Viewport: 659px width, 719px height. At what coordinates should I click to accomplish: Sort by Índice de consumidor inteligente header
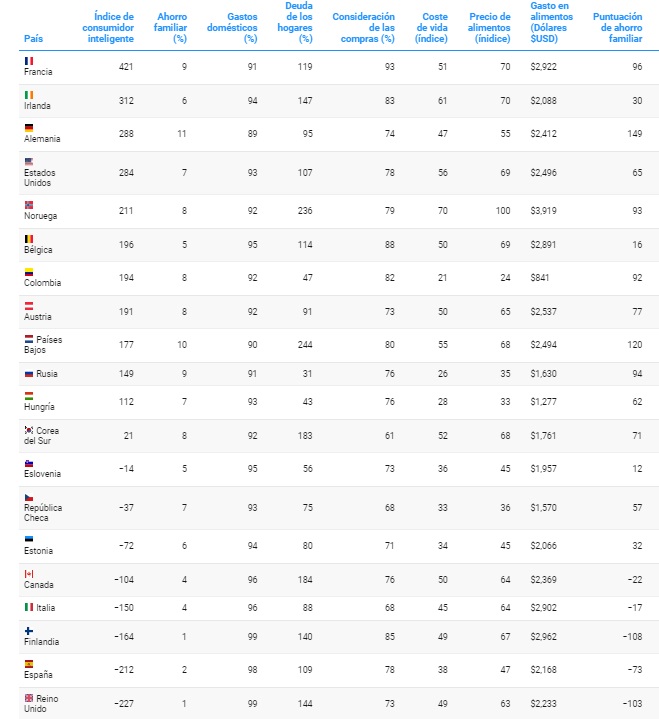pyautogui.click(x=108, y=28)
